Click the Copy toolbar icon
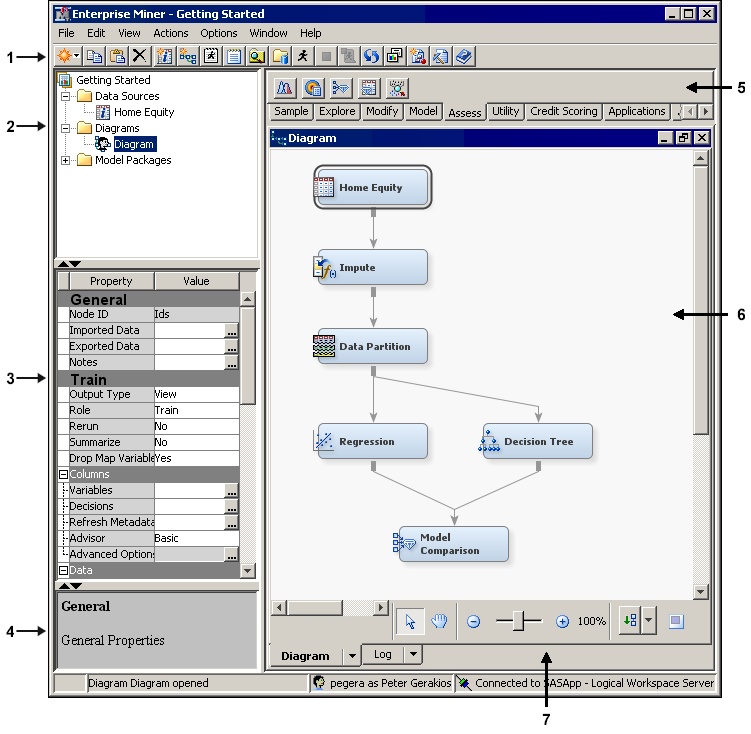This screenshot has height=734, width=751. click(x=94, y=56)
